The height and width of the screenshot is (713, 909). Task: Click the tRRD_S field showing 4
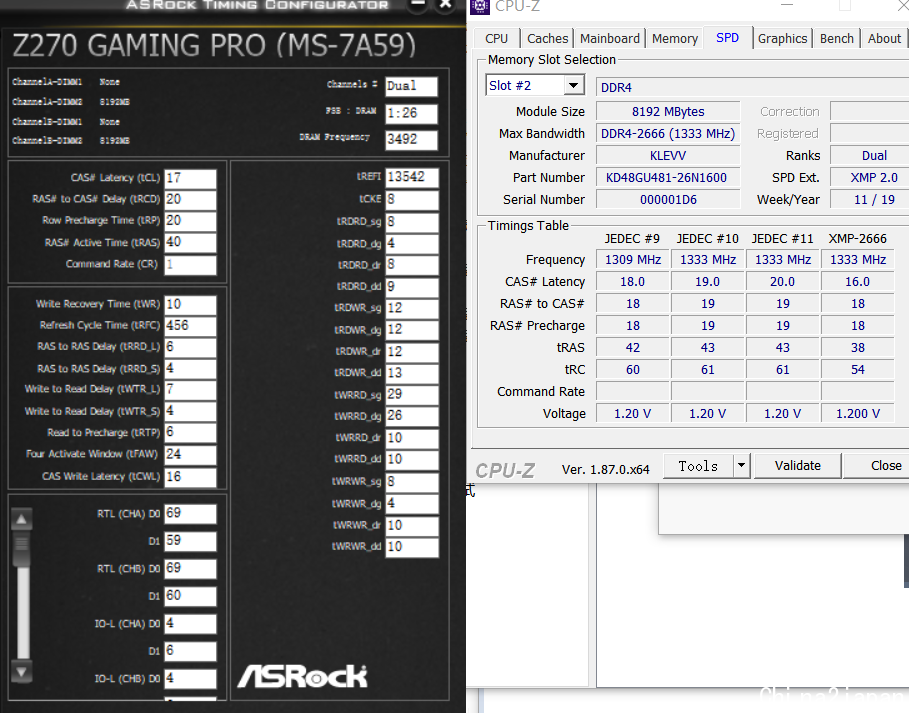190,369
